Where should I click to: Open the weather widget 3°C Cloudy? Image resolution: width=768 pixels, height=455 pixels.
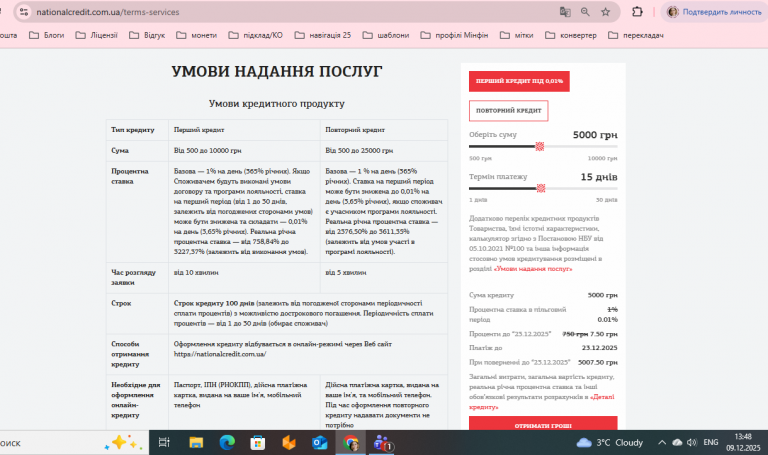click(610, 443)
